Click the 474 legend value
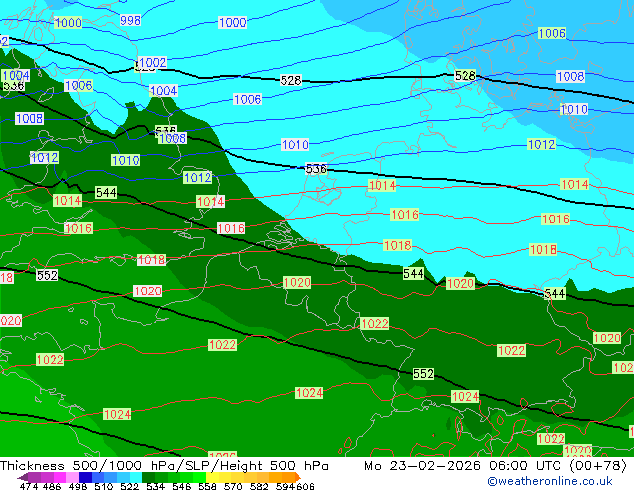The width and height of the screenshot is (634, 490). 29,486
